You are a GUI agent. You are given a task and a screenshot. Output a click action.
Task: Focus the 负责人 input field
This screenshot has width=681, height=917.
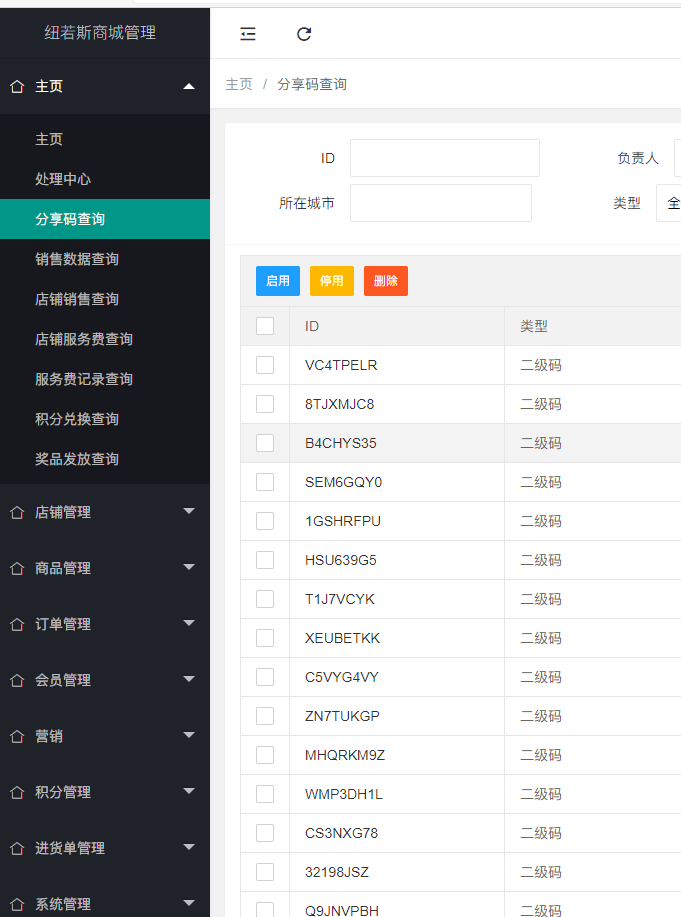677,158
